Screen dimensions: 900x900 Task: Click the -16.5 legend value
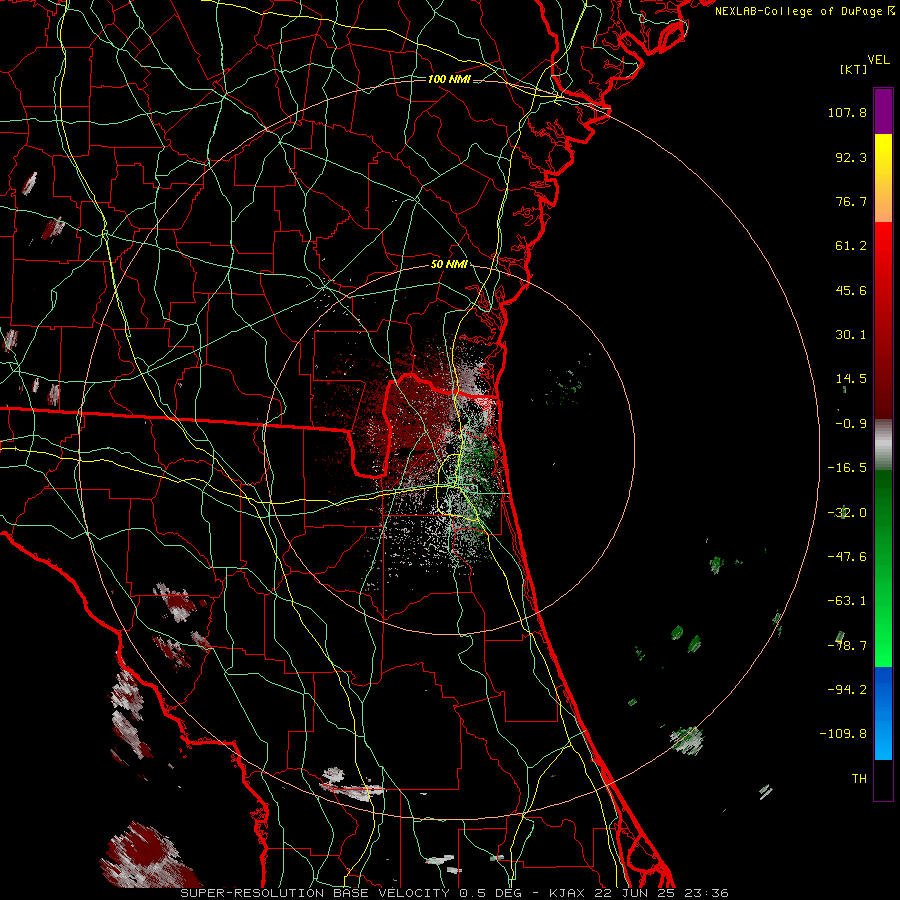tap(847, 468)
